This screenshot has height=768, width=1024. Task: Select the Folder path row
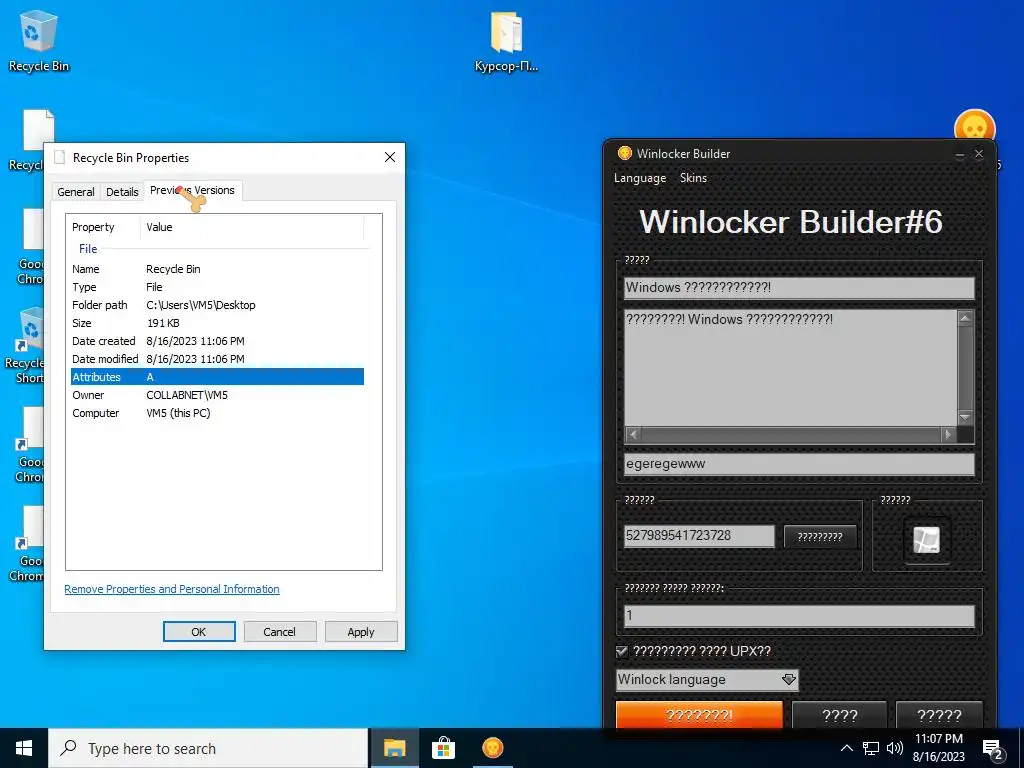click(x=217, y=305)
